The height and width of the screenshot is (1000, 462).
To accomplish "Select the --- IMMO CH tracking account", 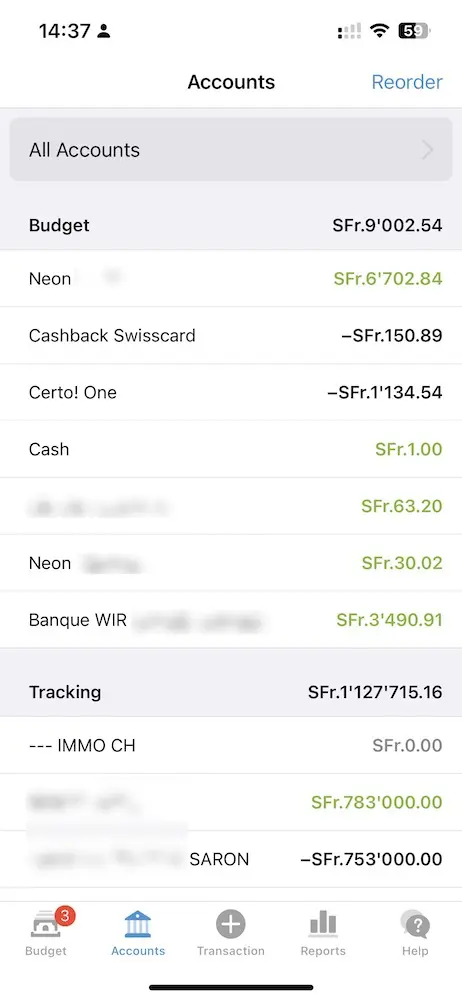I will click(x=231, y=745).
